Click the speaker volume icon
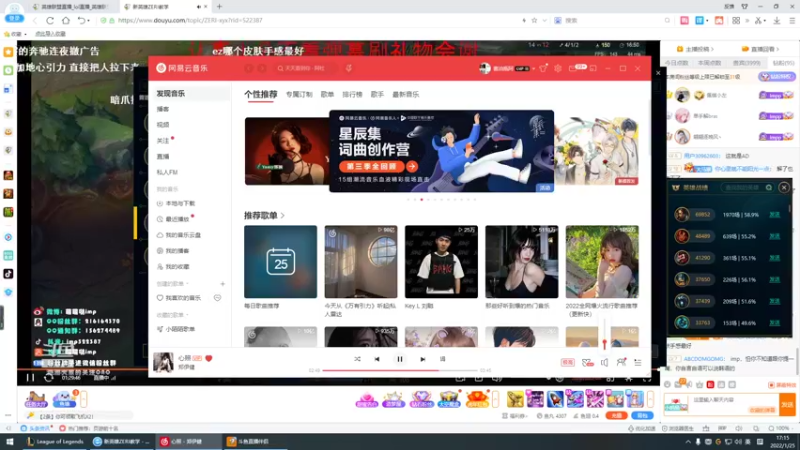 point(605,362)
